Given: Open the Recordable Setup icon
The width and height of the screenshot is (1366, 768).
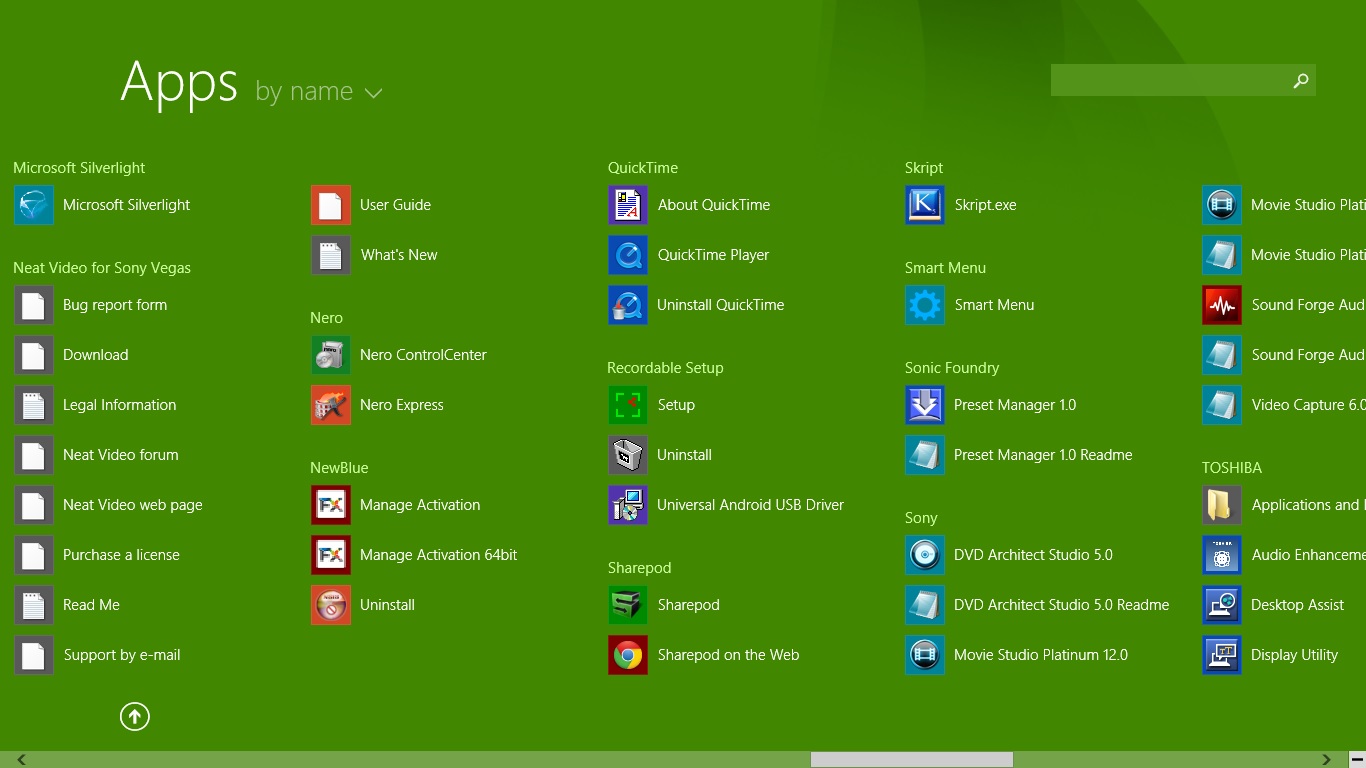Looking at the screenshot, I should pos(628,405).
